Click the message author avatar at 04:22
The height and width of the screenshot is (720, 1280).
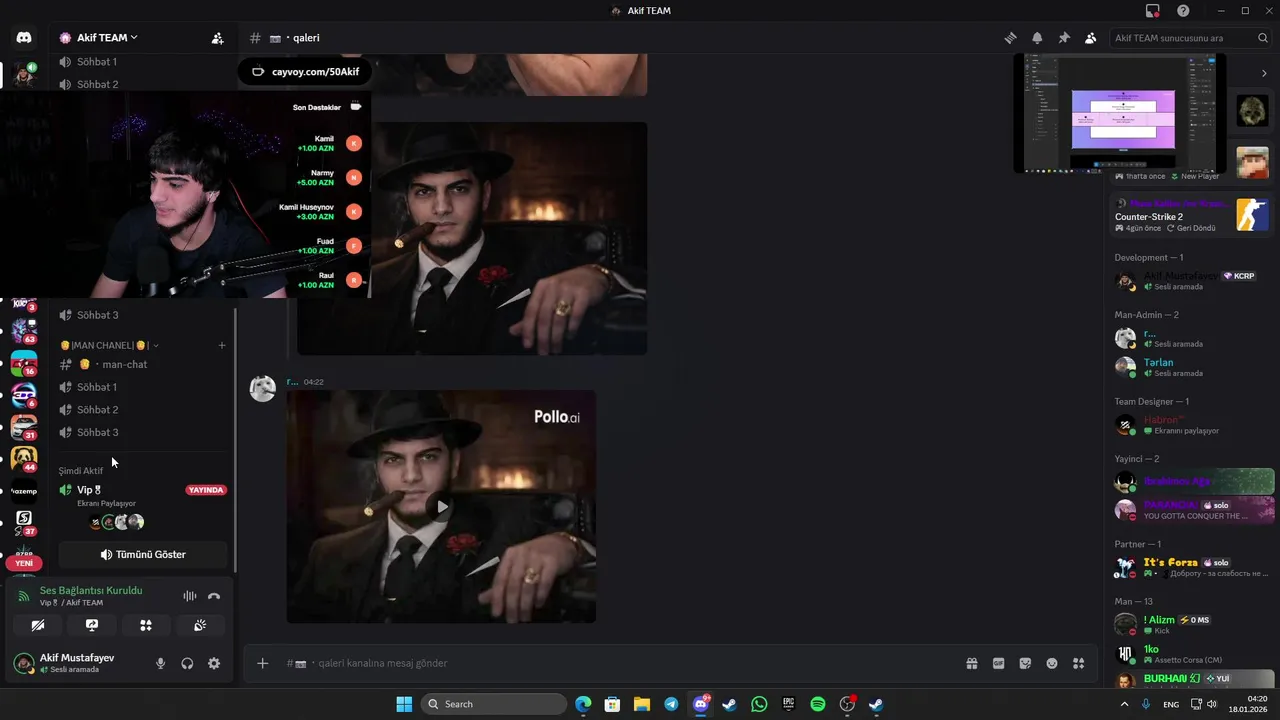point(263,389)
